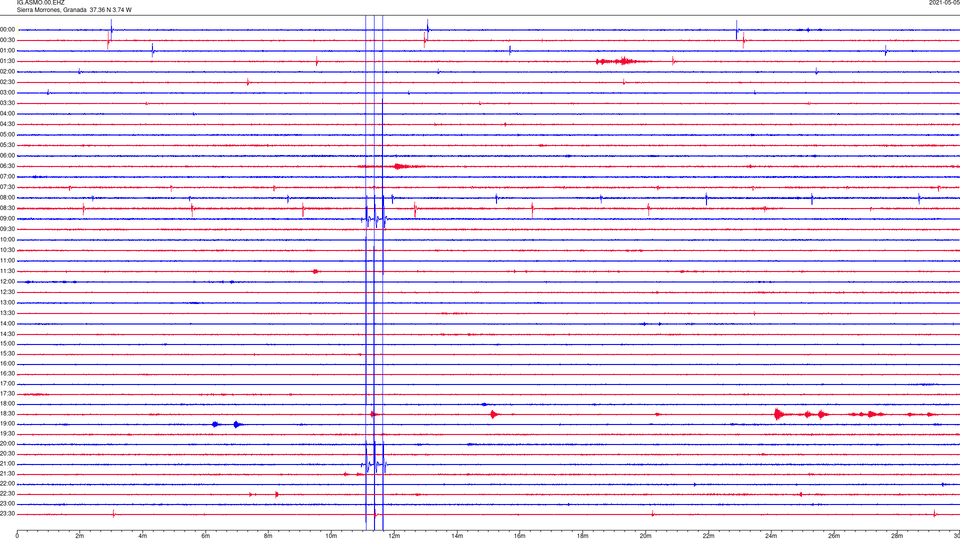Viewport: 960px width, 540px height.
Task: Click the blue double burst on the 19:00 trace
Action: pyautogui.click(x=227, y=424)
